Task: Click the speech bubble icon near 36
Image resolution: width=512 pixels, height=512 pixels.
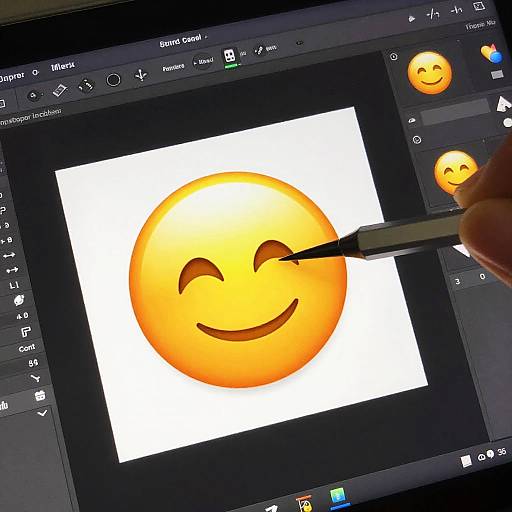Action: [x=490, y=454]
